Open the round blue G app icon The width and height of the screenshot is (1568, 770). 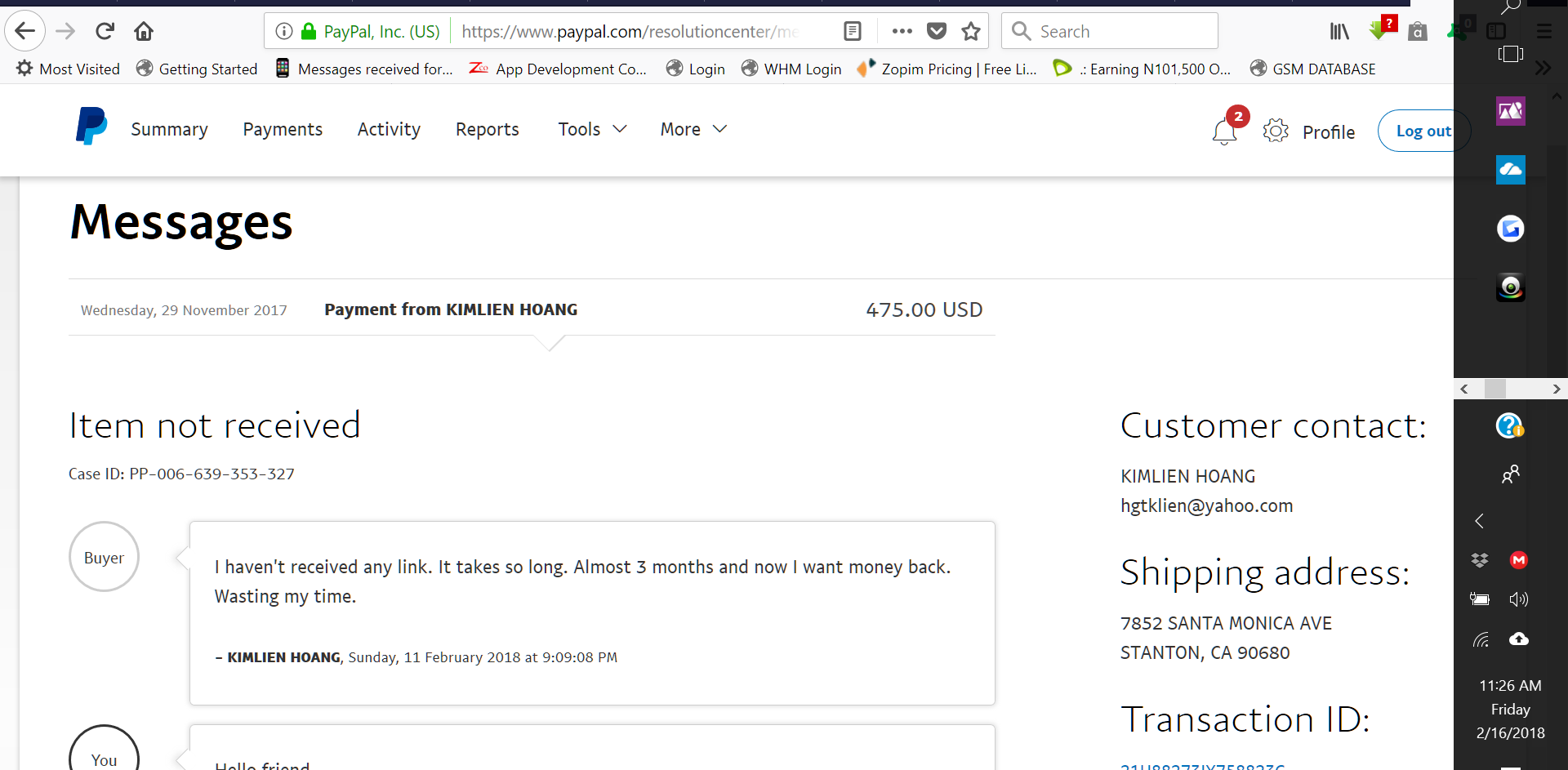pos(1511,229)
